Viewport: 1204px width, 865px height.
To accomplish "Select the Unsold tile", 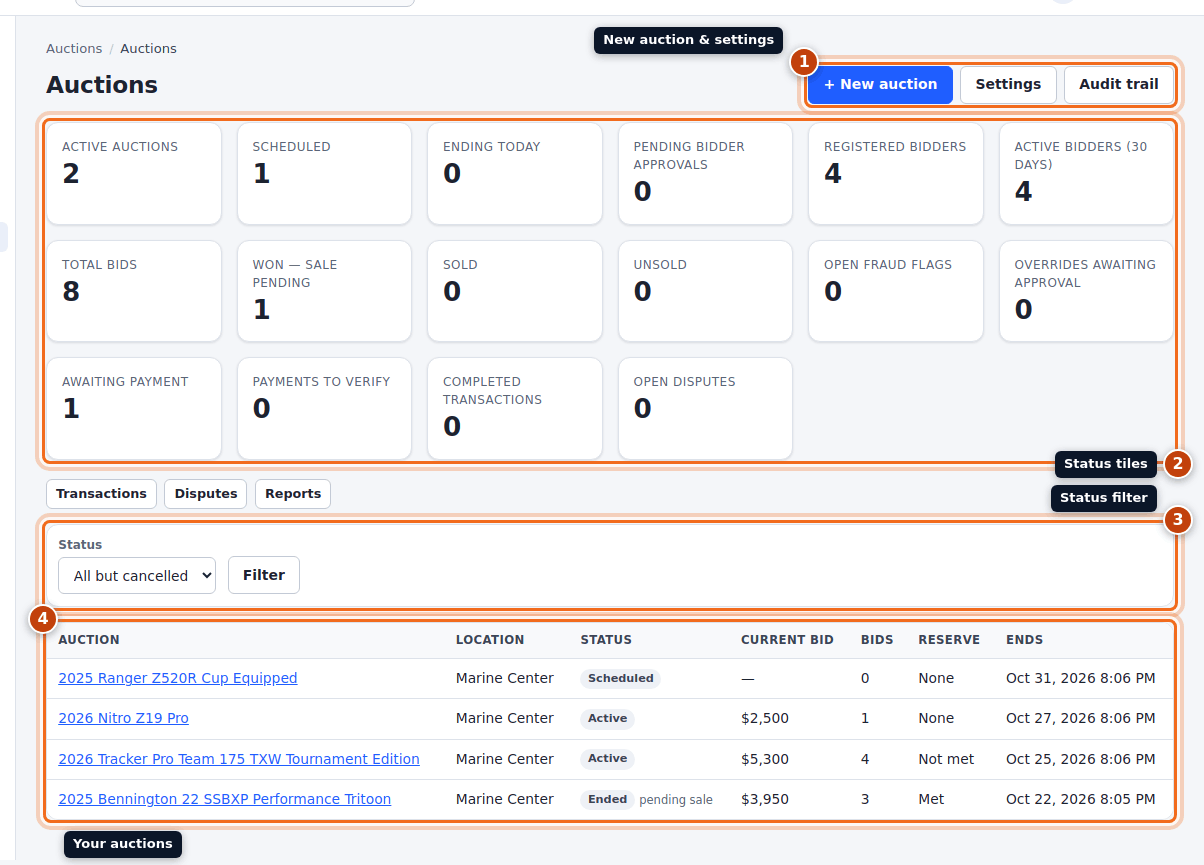I will click(x=705, y=291).
